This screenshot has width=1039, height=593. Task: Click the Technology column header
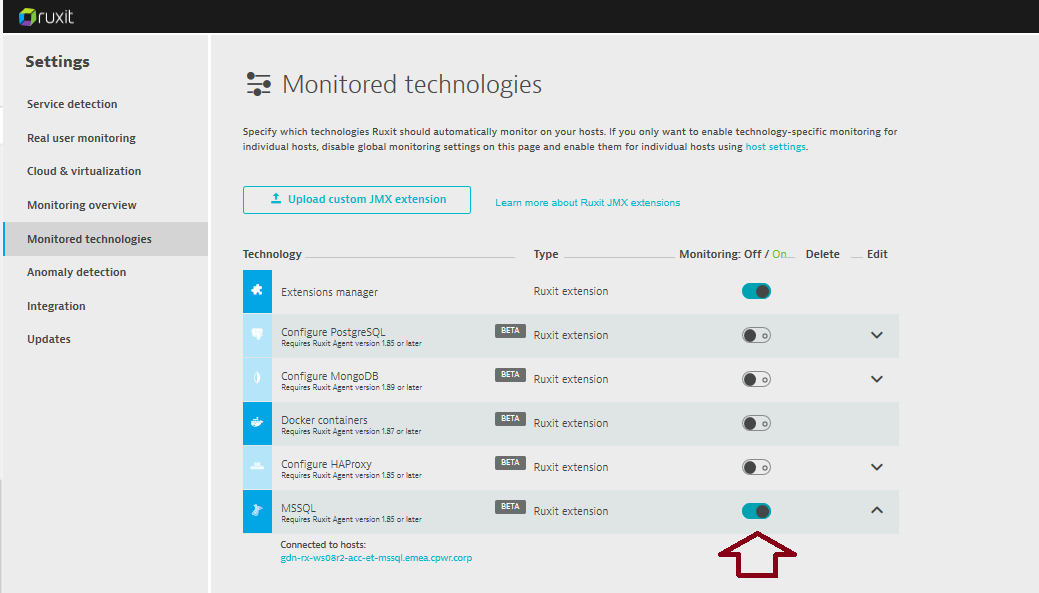click(272, 254)
